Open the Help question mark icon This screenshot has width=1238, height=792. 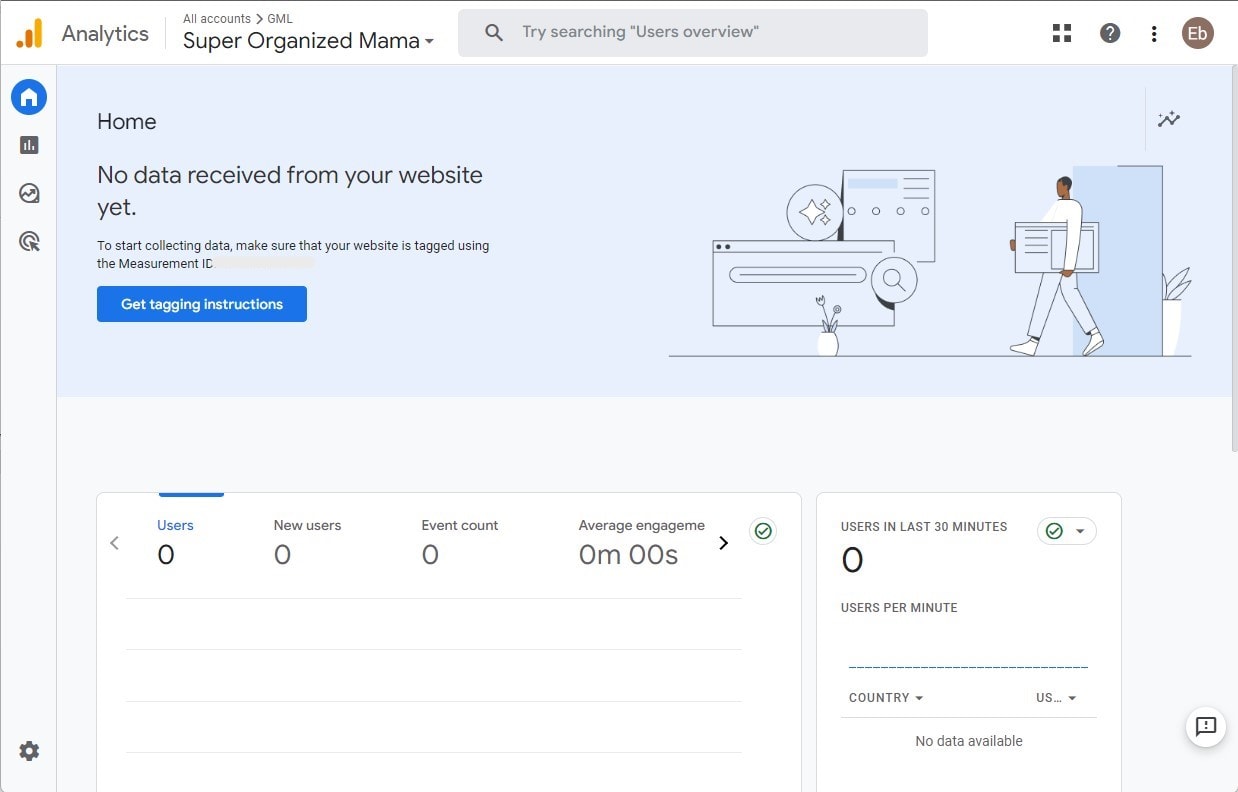click(1110, 33)
